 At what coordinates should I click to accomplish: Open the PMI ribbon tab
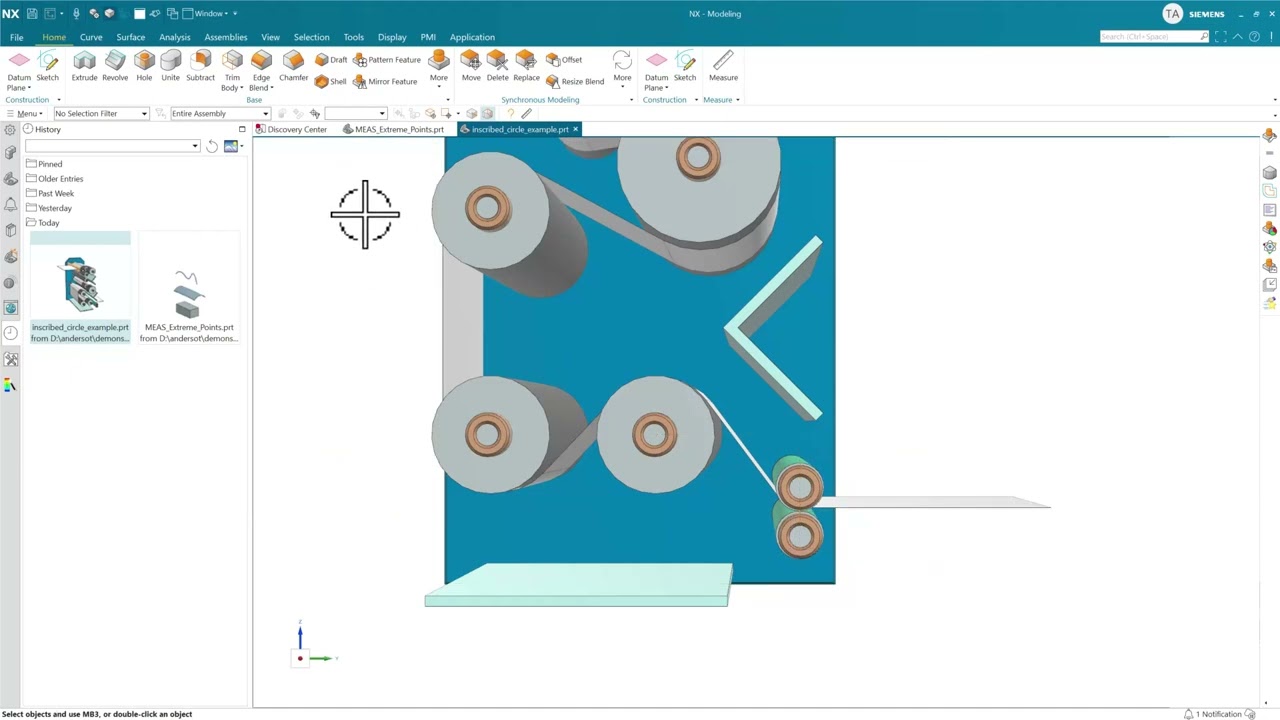tap(428, 37)
